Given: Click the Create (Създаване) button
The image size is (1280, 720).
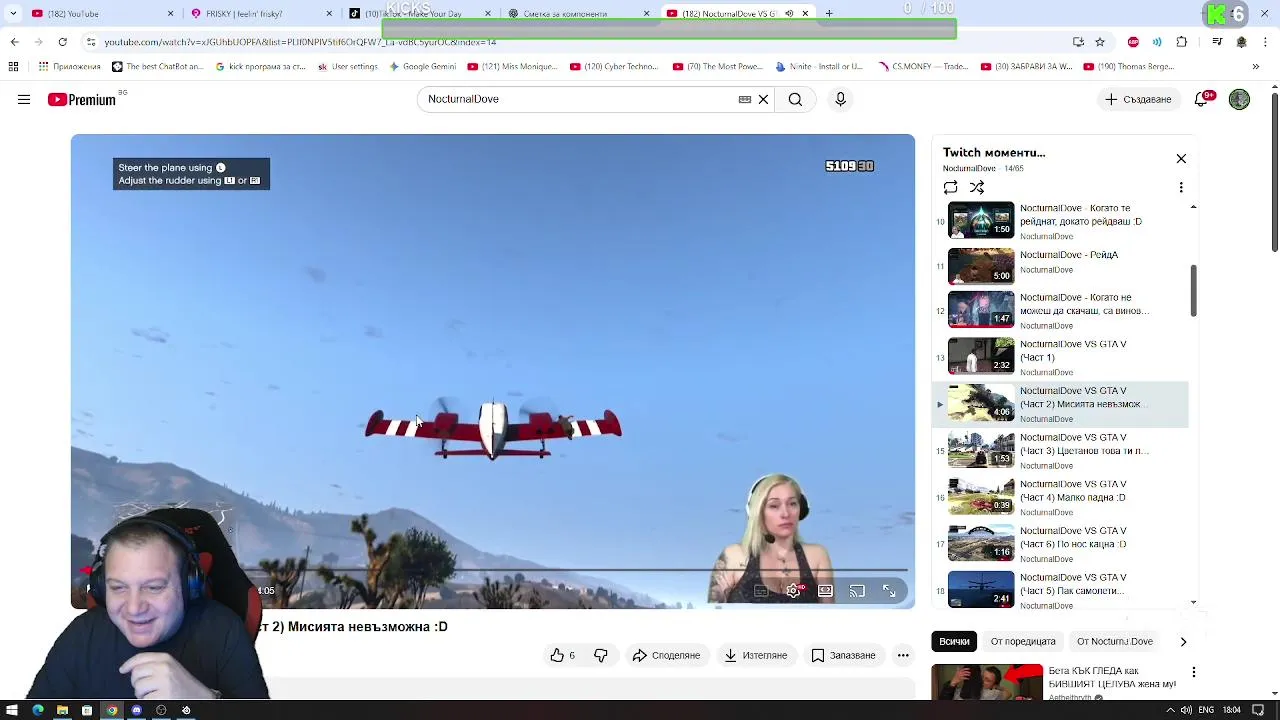Looking at the screenshot, I should (1137, 99).
